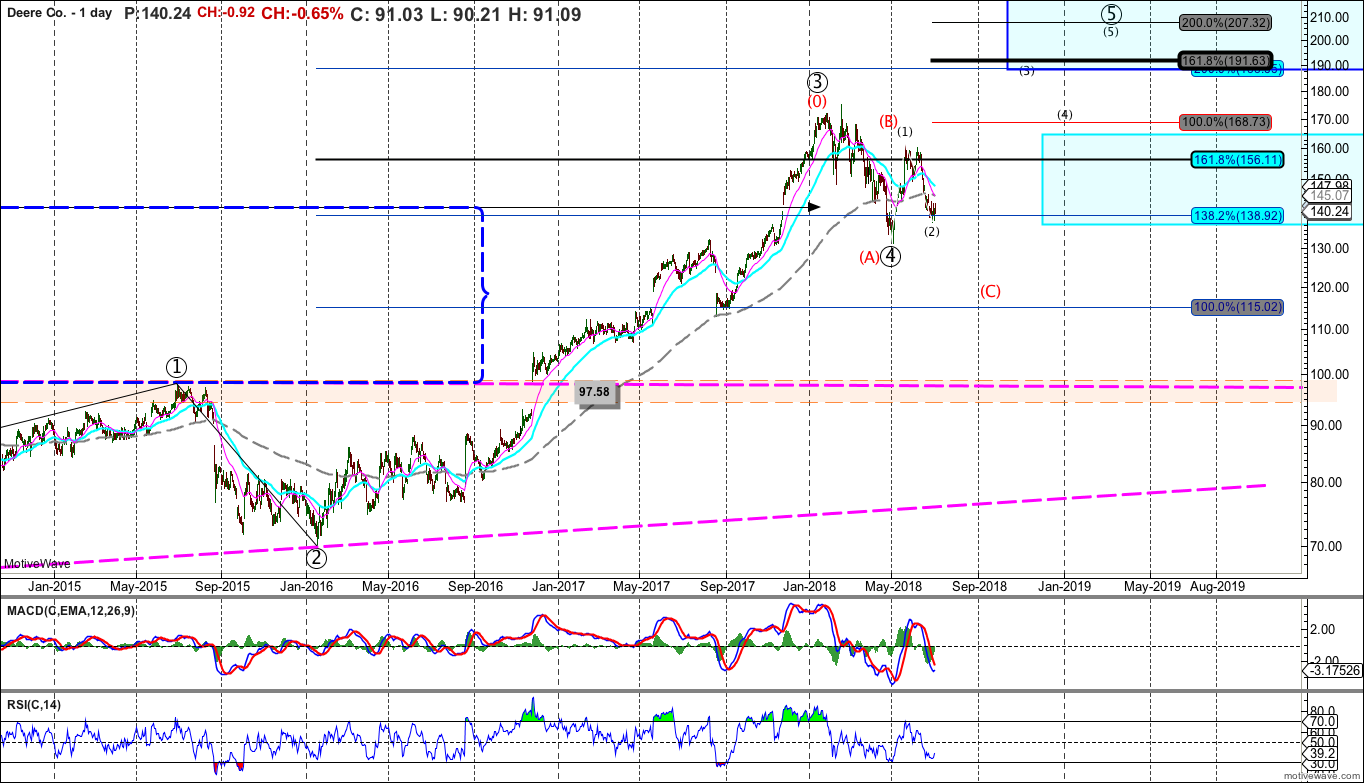This screenshot has height=783, width=1364.
Task: Click the Sep-2017 date axis label
Action: [726, 587]
